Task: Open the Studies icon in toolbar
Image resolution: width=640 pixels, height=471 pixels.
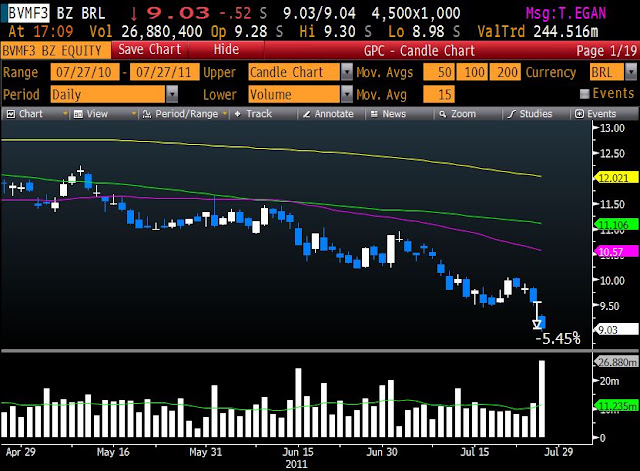Action: [x=511, y=114]
